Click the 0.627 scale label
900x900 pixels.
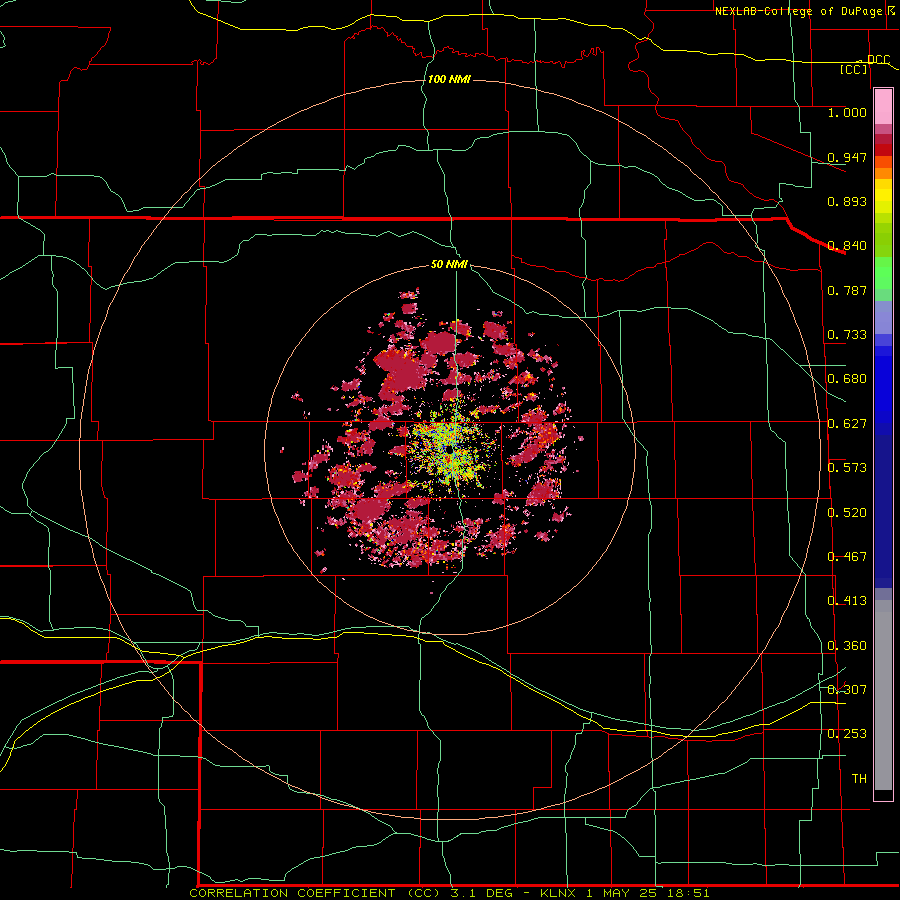click(x=847, y=424)
